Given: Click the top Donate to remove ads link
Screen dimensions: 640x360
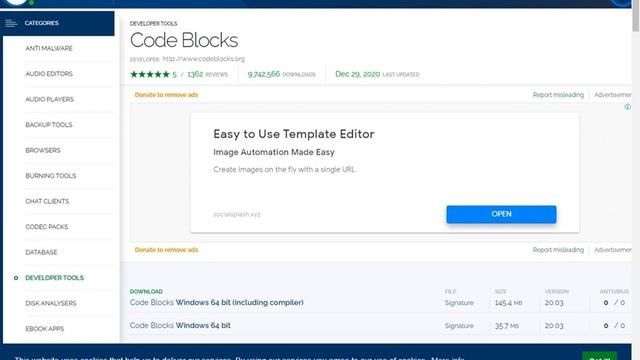Looking at the screenshot, I should pyautogui.click(x=166, y=95).
